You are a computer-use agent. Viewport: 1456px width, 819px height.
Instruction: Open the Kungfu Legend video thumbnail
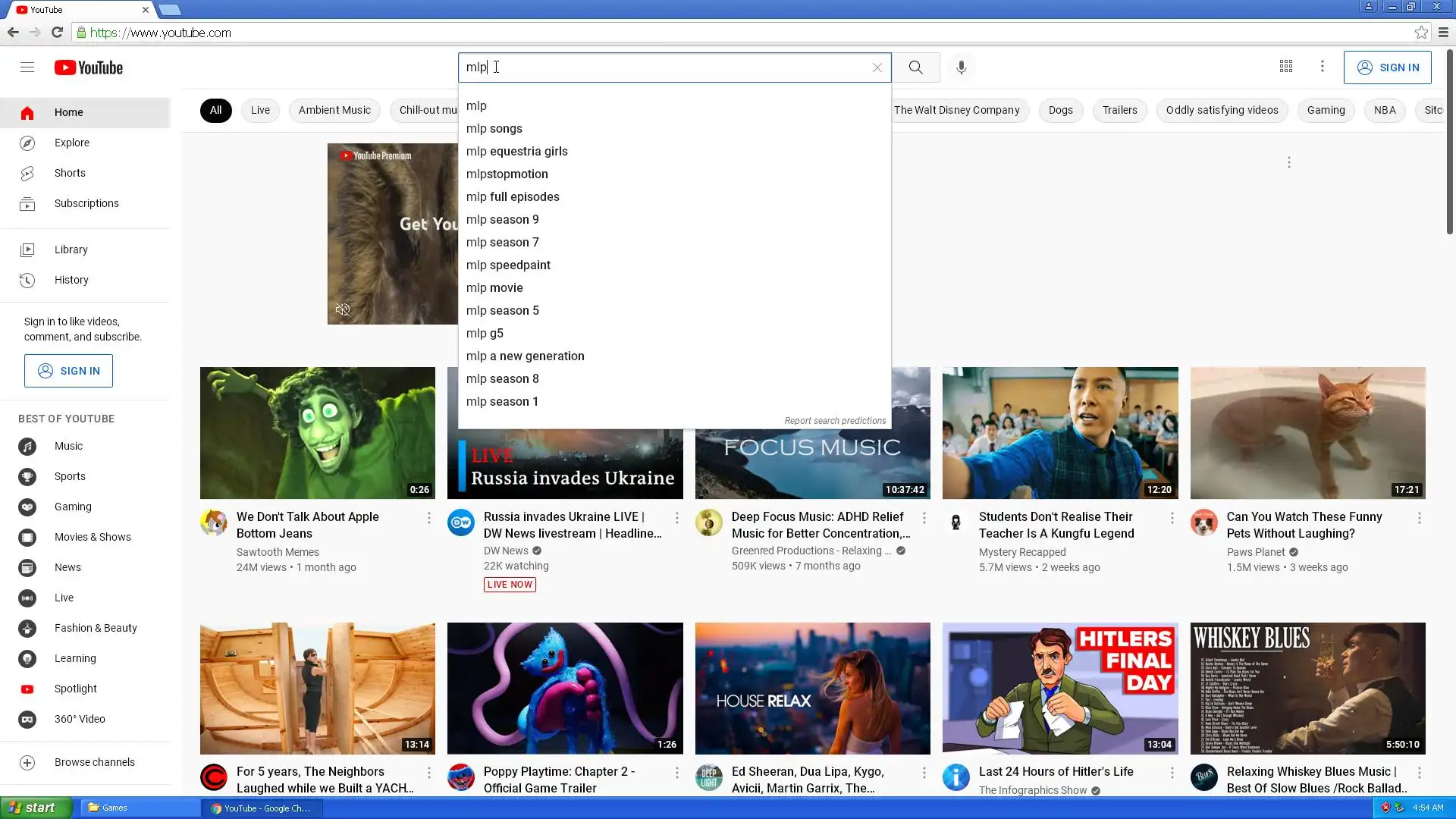pos(1060,433)
